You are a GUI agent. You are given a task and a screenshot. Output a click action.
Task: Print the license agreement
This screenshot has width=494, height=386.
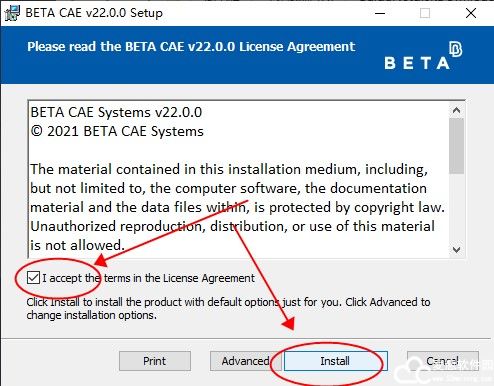(155, 361)
